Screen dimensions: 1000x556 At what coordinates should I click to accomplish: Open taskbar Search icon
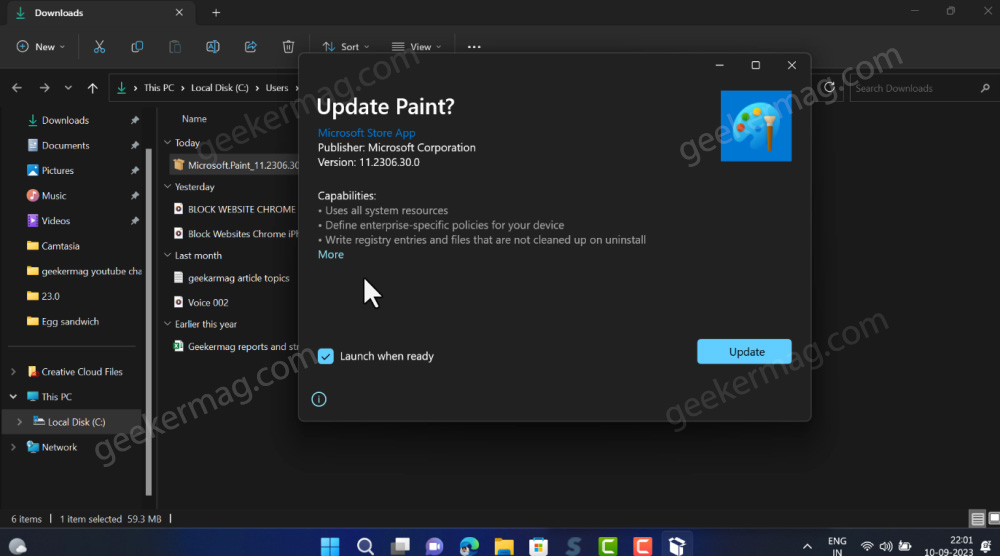click(365, 546)
